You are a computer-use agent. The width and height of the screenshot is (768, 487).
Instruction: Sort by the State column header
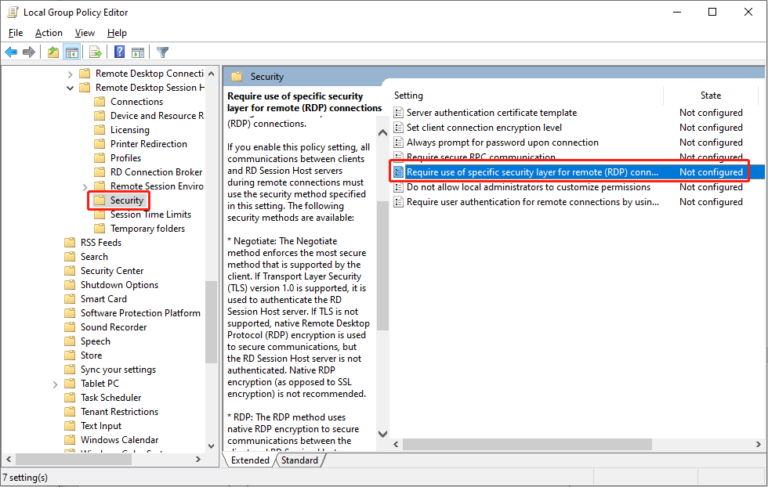pos(710,96)
